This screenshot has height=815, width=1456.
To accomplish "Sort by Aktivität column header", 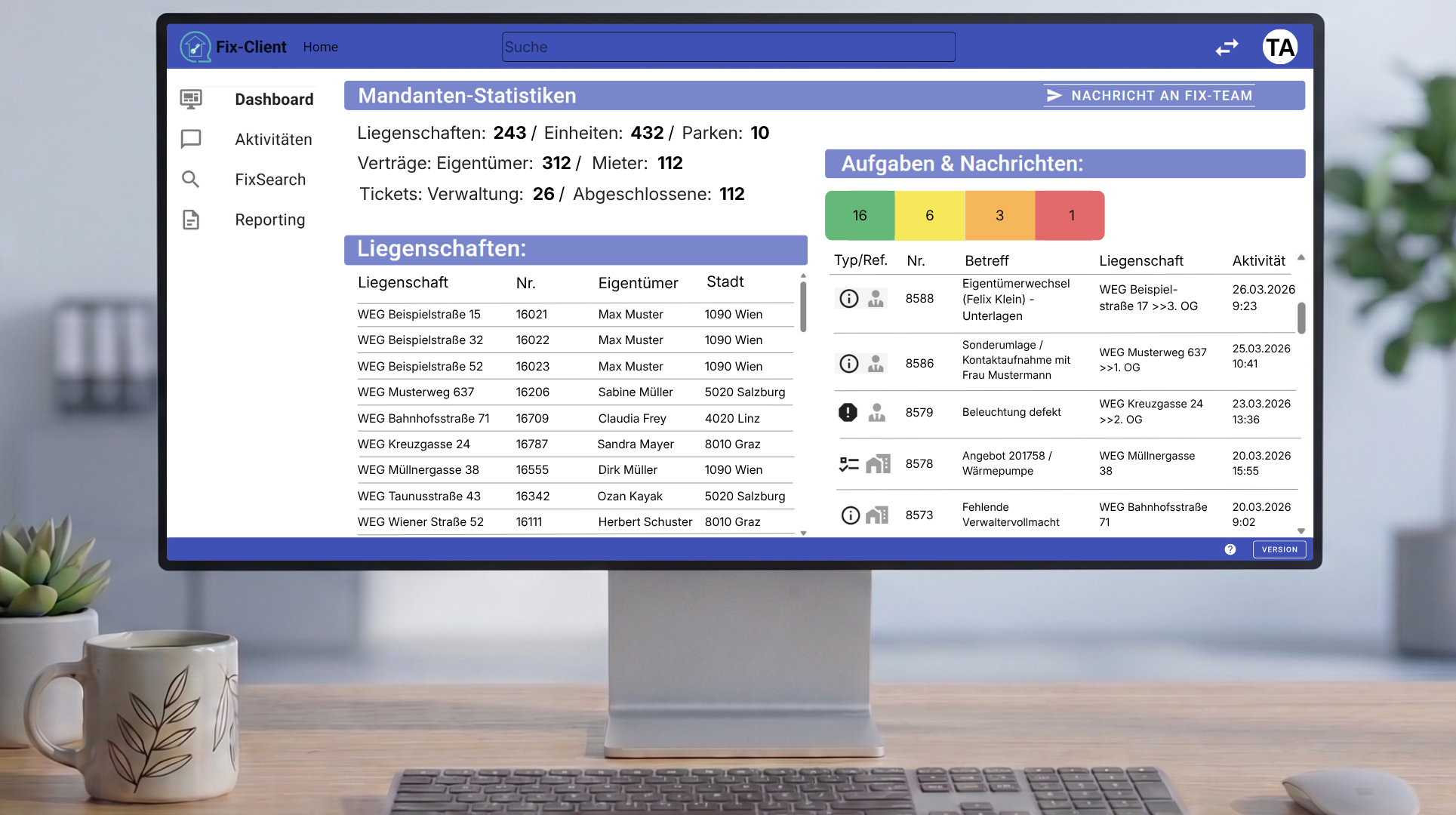I will point(1258,261).
